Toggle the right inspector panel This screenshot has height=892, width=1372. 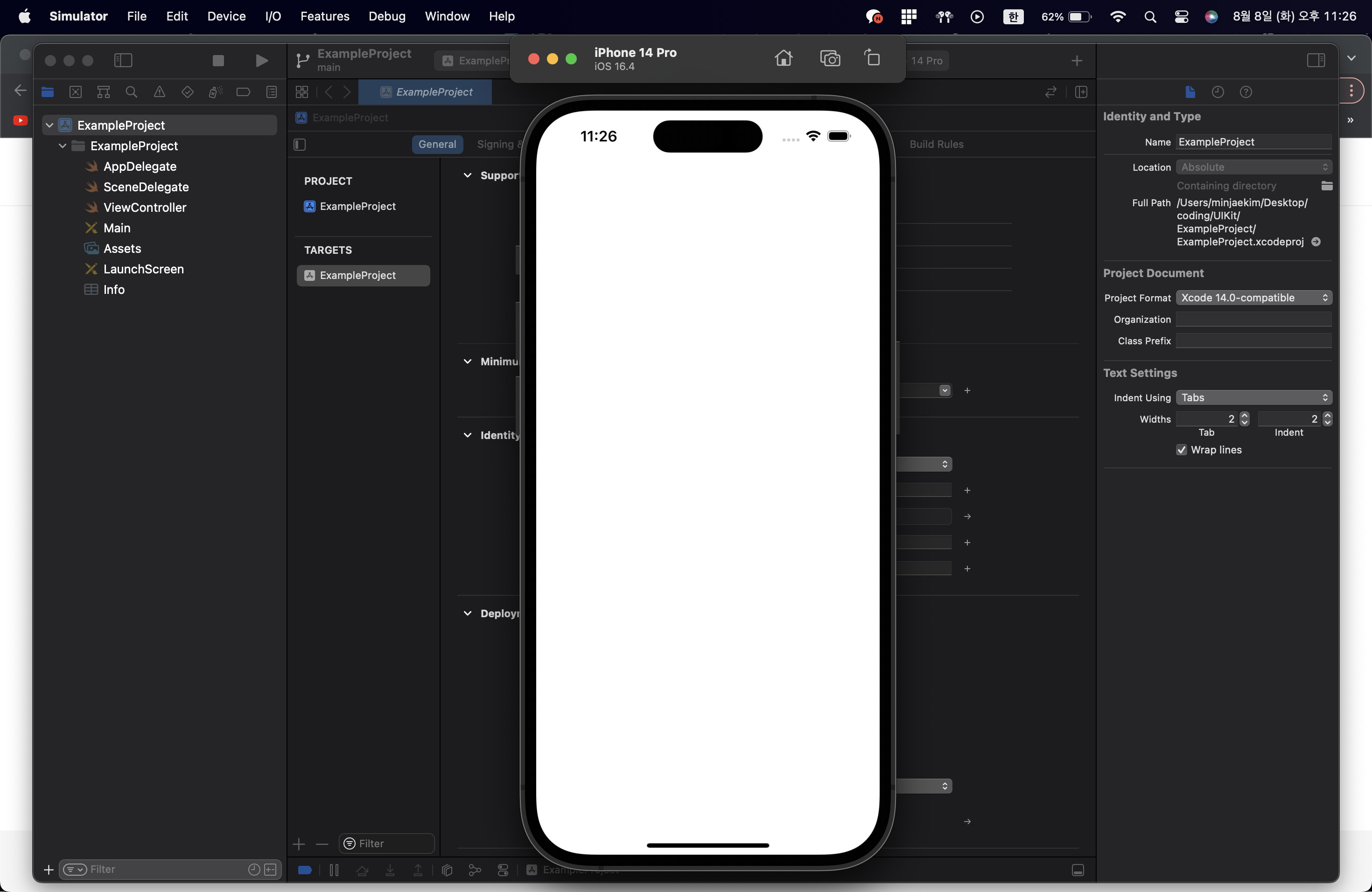(1316, 60)
